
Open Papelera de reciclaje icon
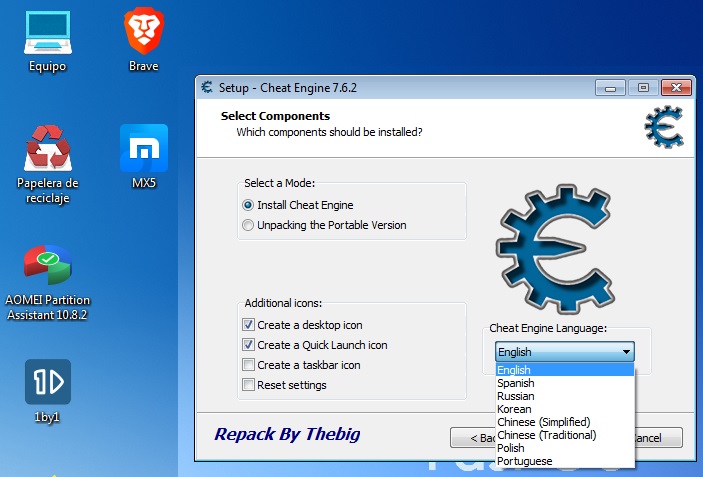(48, 164)
